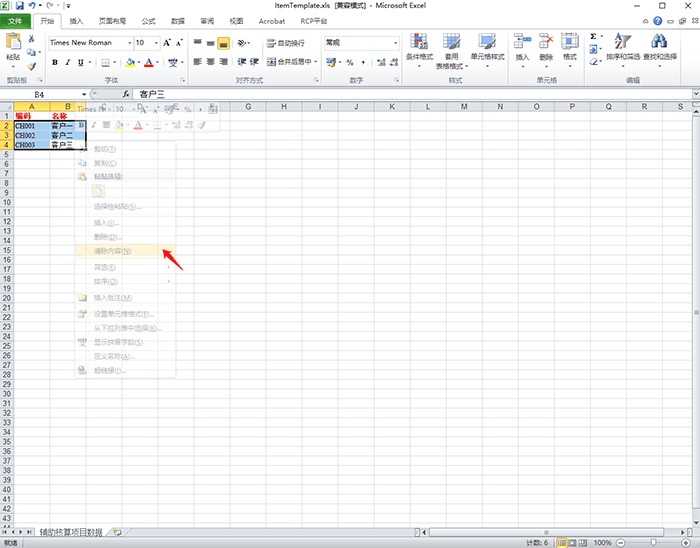
Task: Switch to the 页面布局 ribbon tab
Action: (x=112, y=21)
